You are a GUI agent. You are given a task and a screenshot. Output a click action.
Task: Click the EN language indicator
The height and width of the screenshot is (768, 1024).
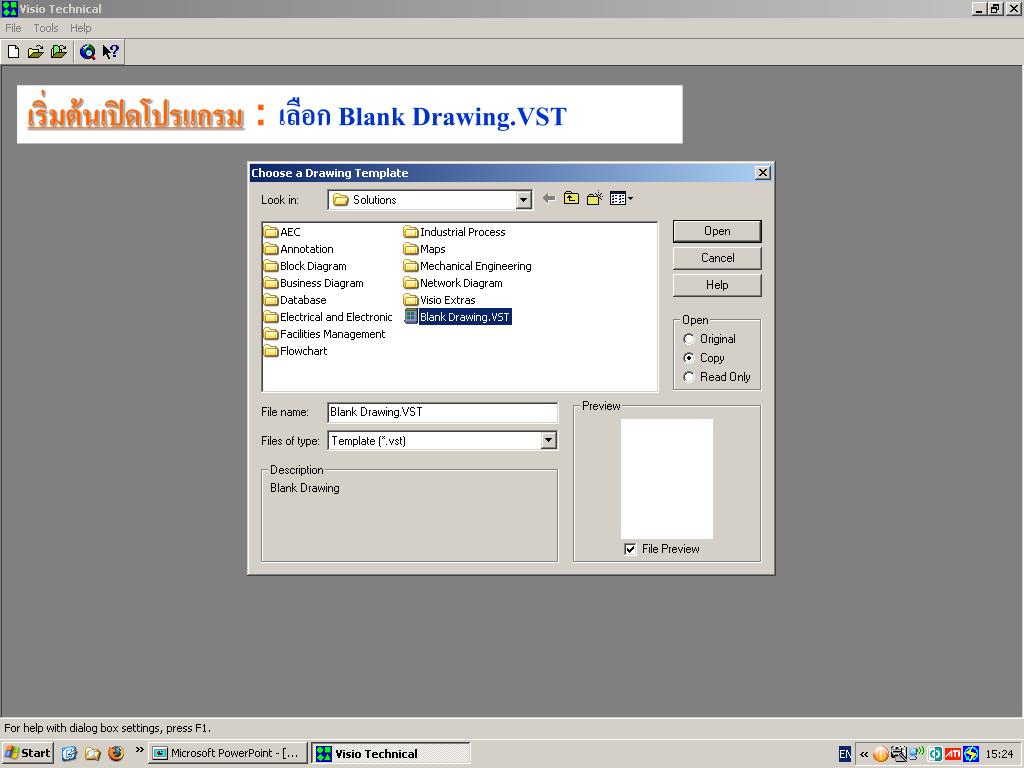(844, 754)
